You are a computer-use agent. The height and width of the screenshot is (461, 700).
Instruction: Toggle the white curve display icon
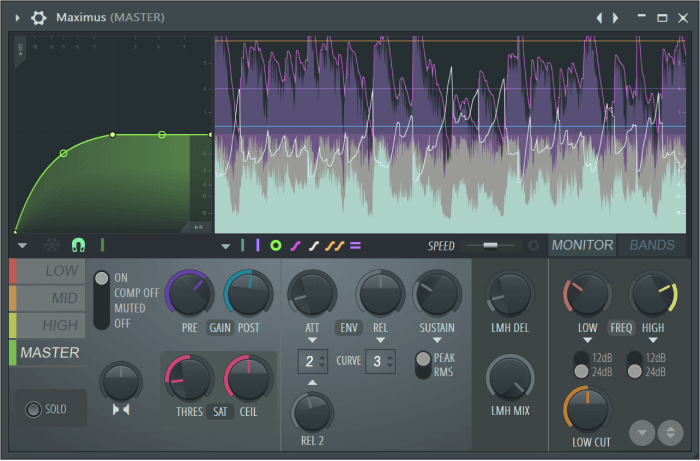click(x=314, y=246)
